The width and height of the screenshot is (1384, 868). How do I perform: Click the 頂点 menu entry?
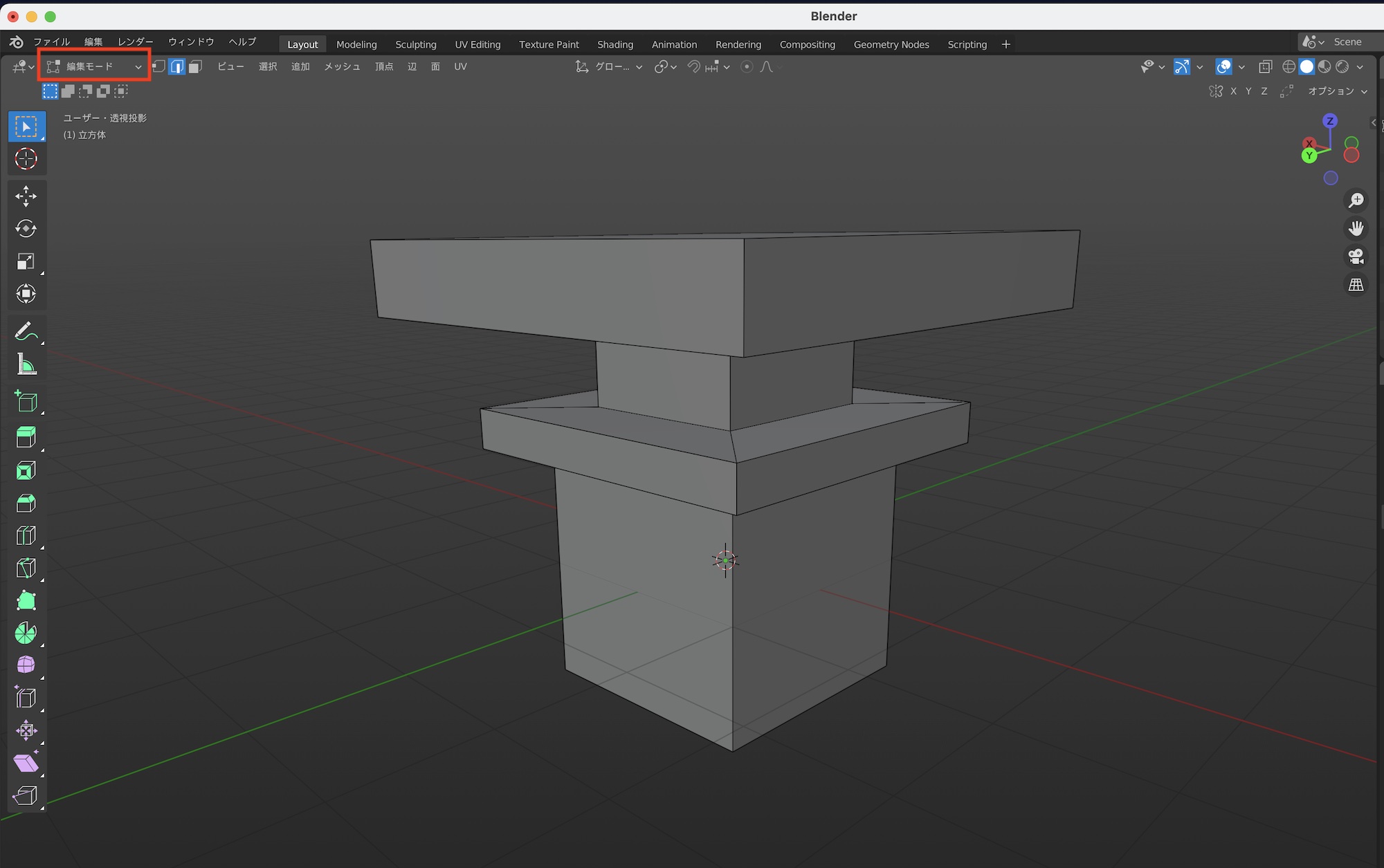[384, 66]
